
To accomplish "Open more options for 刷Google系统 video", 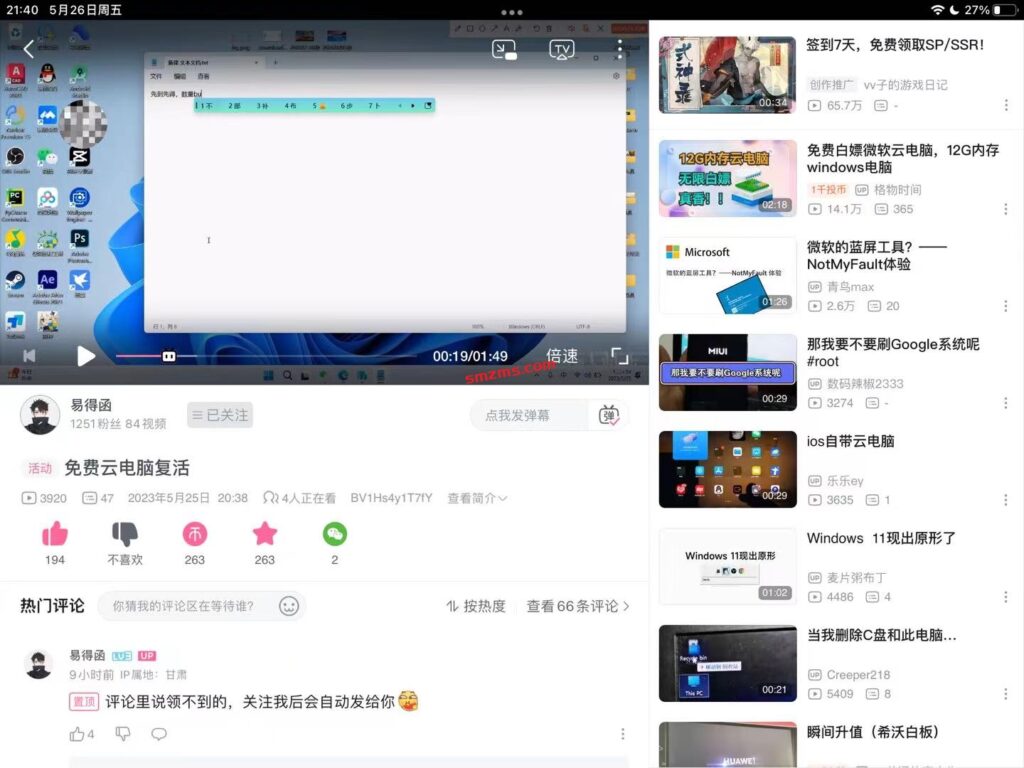I will pos(1006,403).
